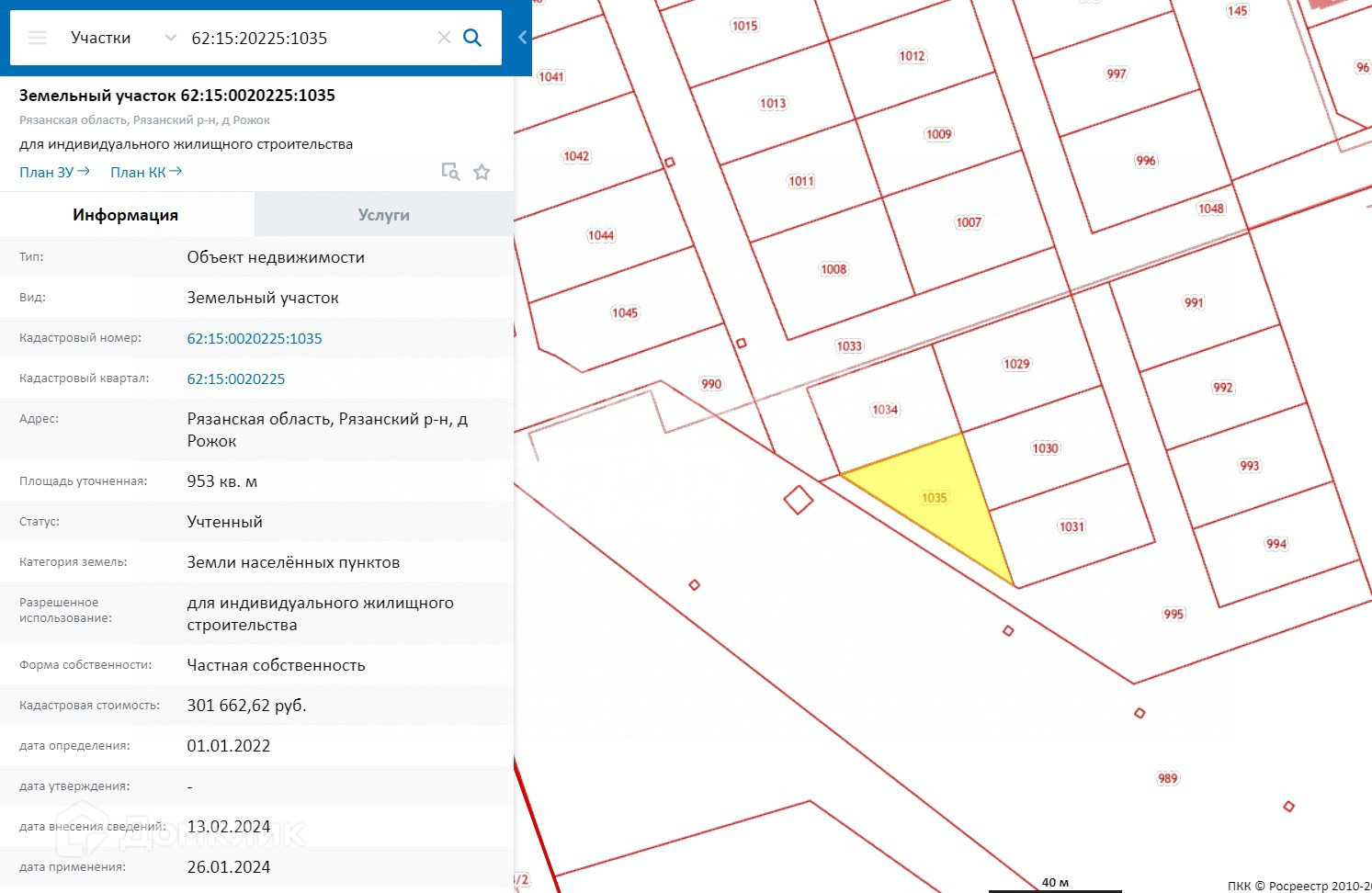
Task: Open the План ЗУ link
Action: (54, 172)
